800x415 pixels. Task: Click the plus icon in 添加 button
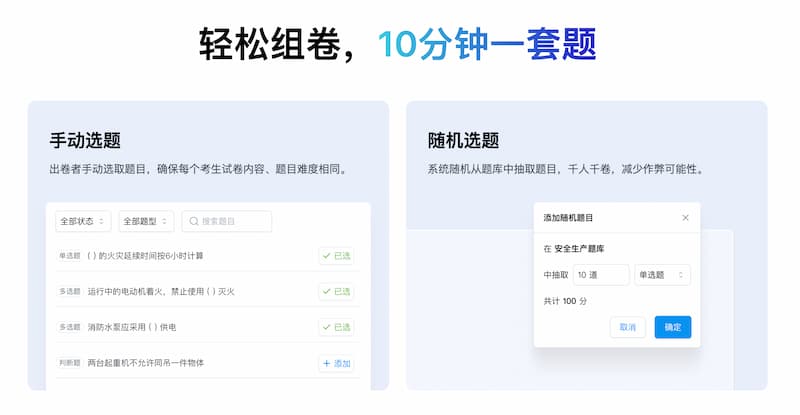tap(327, 363)
